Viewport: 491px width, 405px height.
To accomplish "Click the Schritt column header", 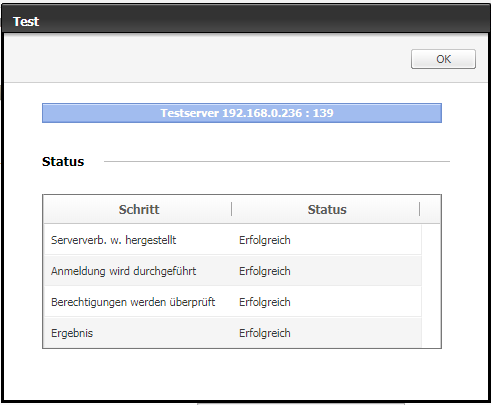I will 138,209.
